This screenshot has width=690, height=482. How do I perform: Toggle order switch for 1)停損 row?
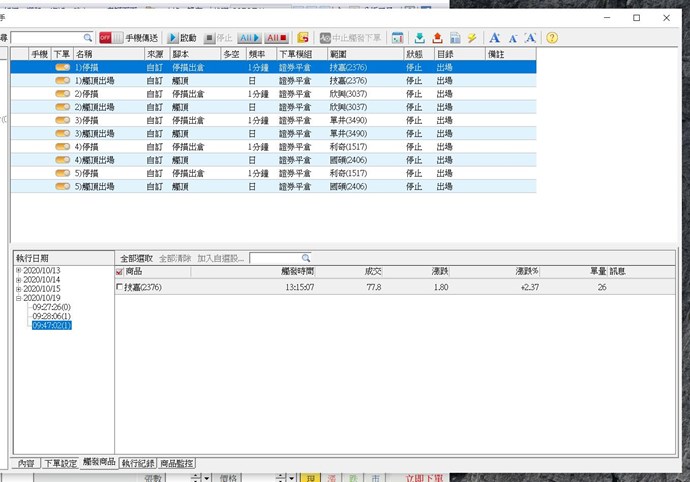(x=62, y=67)
